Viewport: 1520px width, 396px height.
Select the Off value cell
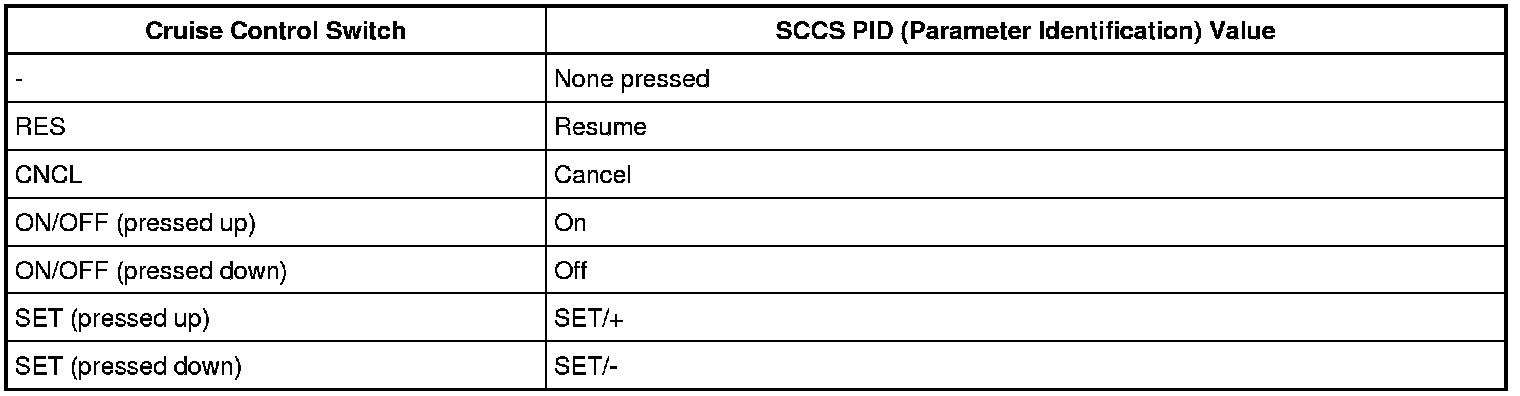pos(1025,271)
